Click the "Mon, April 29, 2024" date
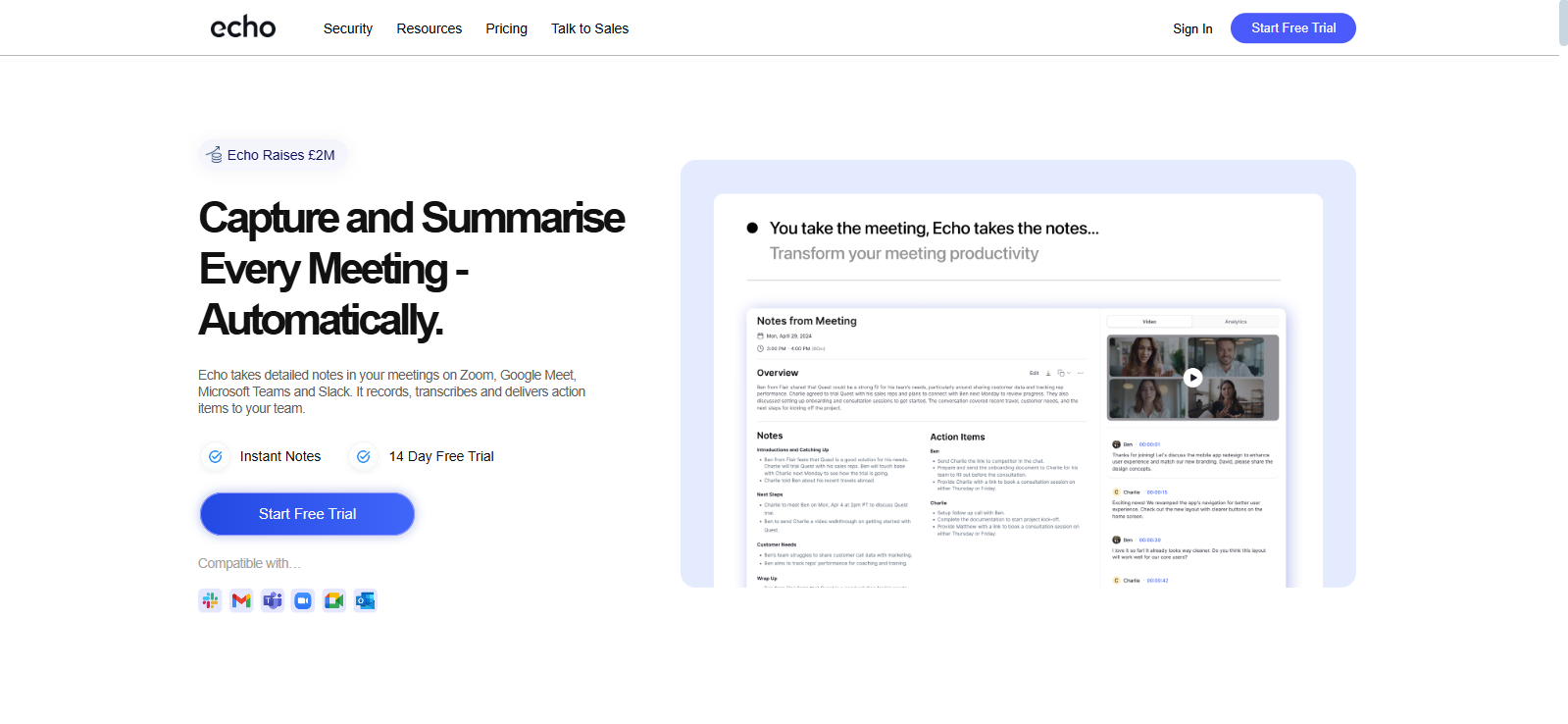Viewport: 1568px width, 724px height. [789, 336]
